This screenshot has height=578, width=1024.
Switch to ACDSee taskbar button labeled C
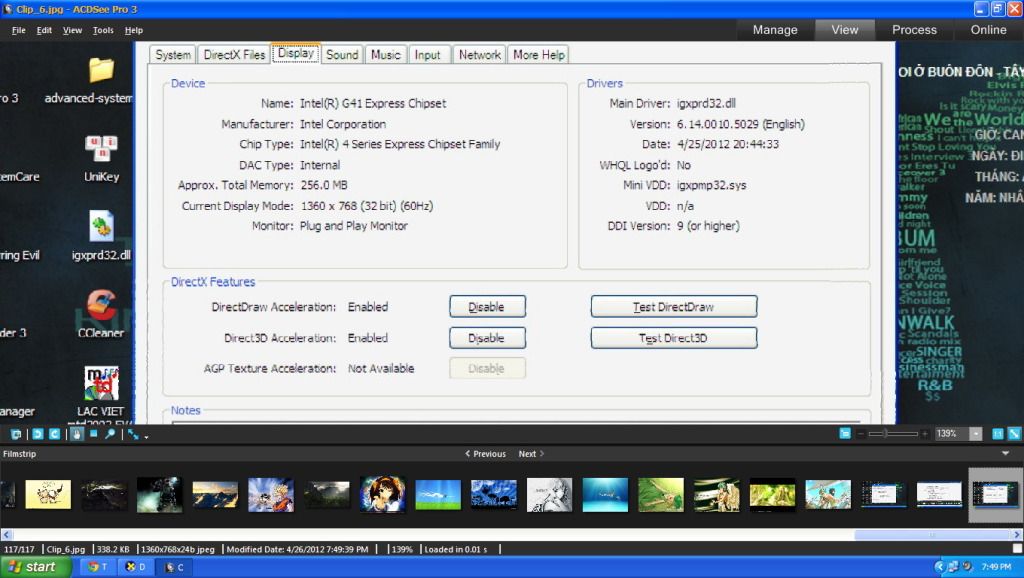[174, 567]
